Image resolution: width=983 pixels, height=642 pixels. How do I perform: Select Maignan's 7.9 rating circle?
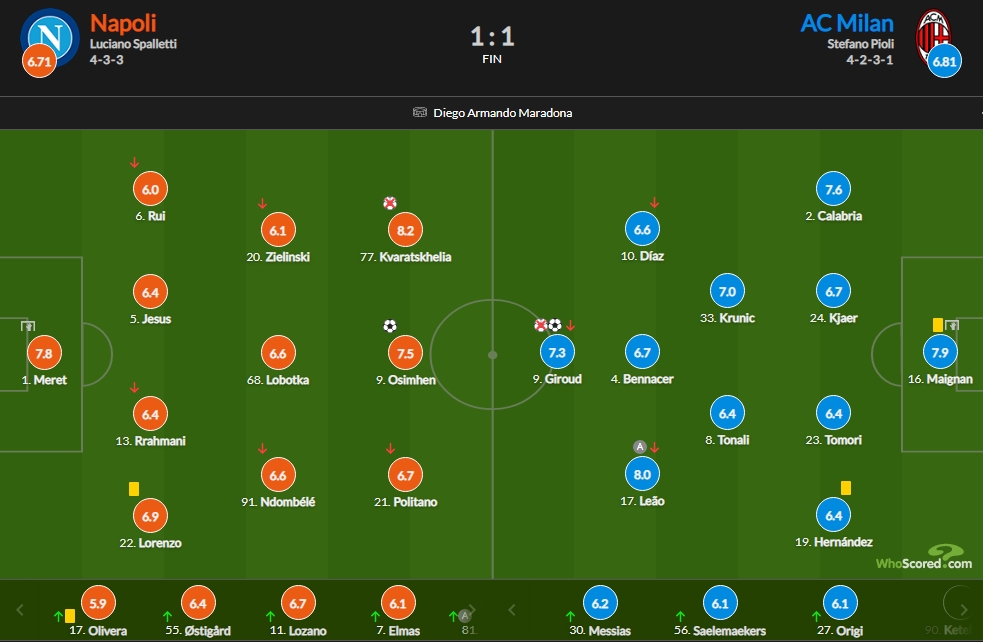[940, 352]
